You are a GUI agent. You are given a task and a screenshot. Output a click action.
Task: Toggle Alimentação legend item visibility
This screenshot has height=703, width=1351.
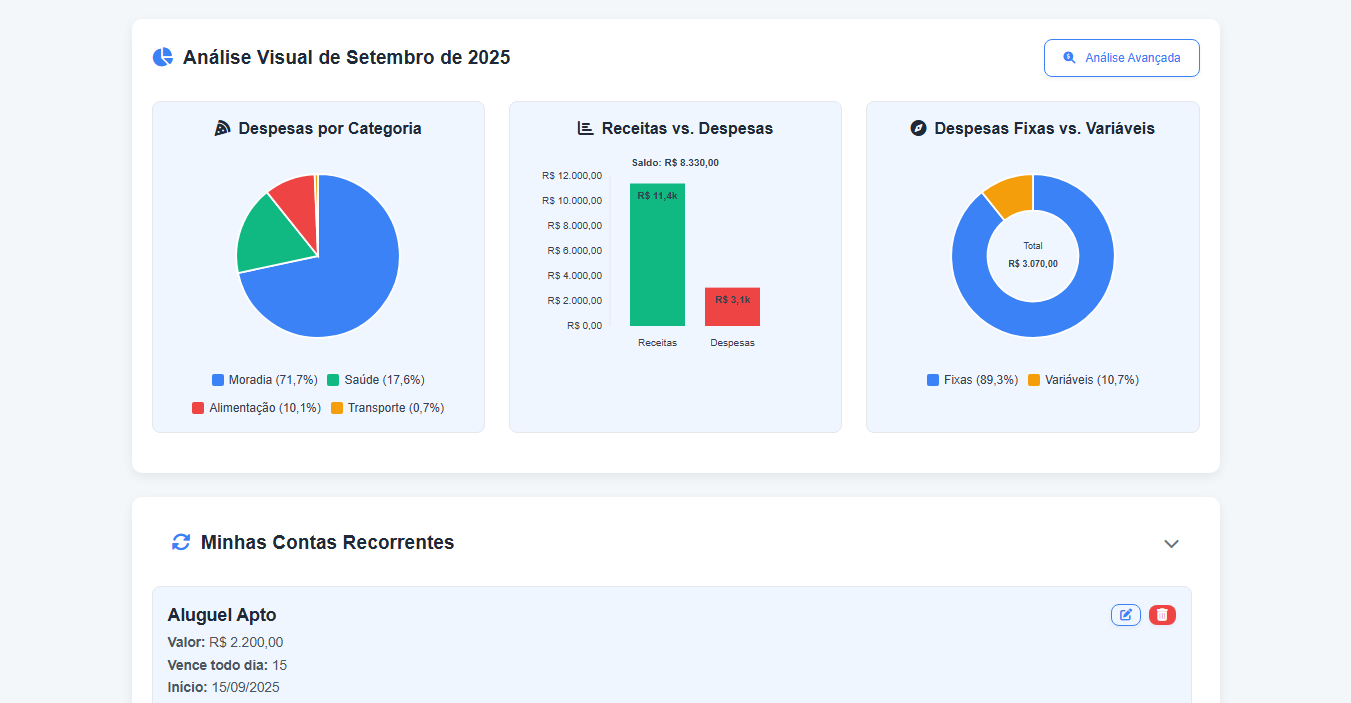click(256, 408)
